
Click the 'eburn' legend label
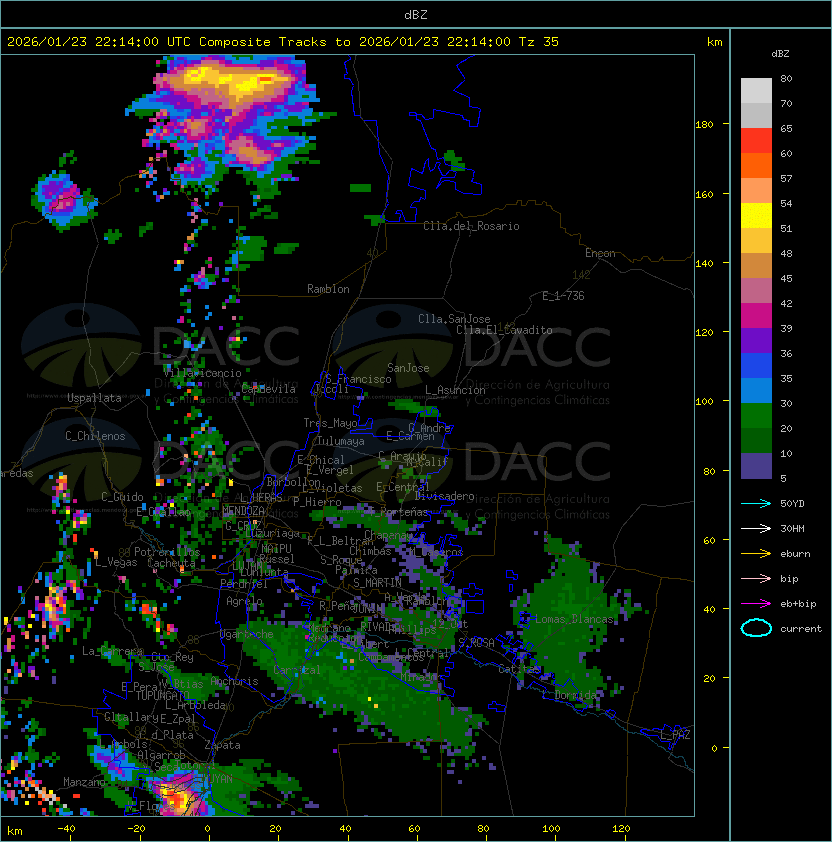(795, 554)
